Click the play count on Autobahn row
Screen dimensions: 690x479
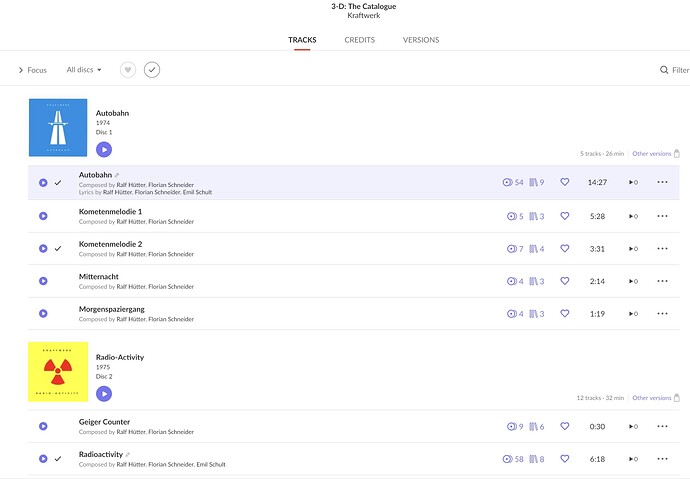[x=633, y=182]
